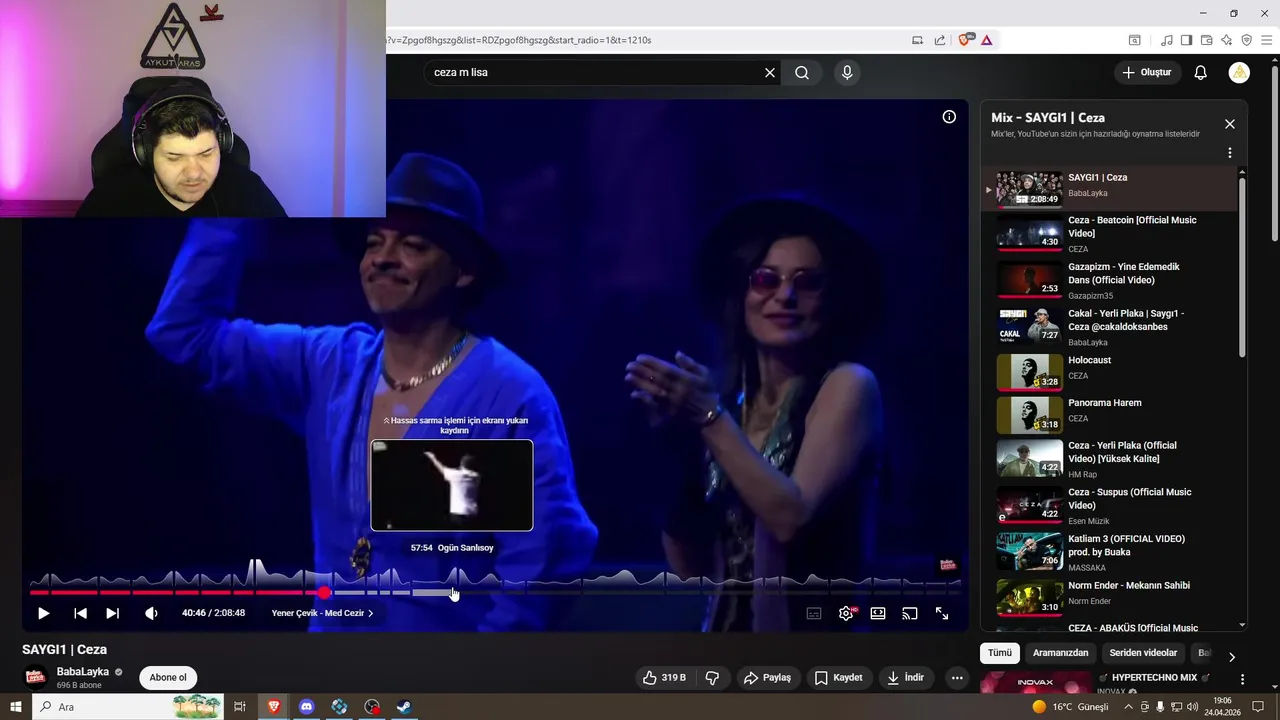The width and height of the screenshot is (1280, 720).
Task: Switch to theater mode view
Action: pos(878,613)
